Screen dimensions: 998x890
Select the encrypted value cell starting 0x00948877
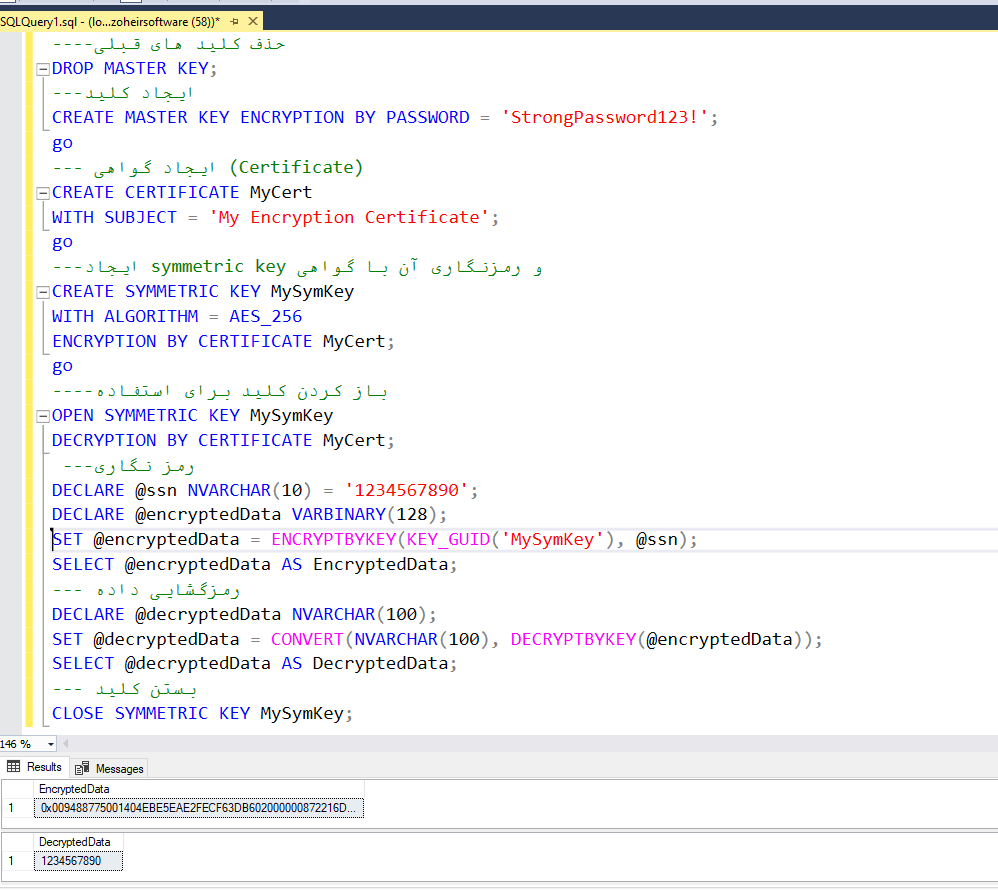click(199, 809)
